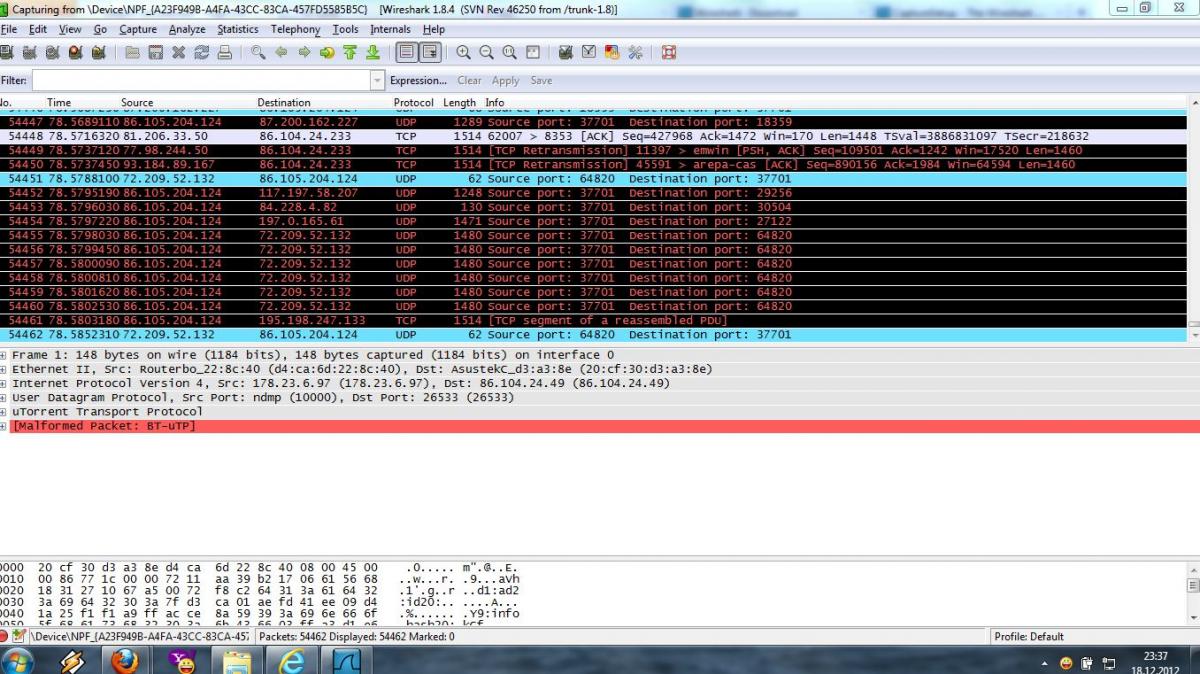Go forward in packet history arrow
1200x674 pixels.
pyautogui.click(x=304, y=52)
